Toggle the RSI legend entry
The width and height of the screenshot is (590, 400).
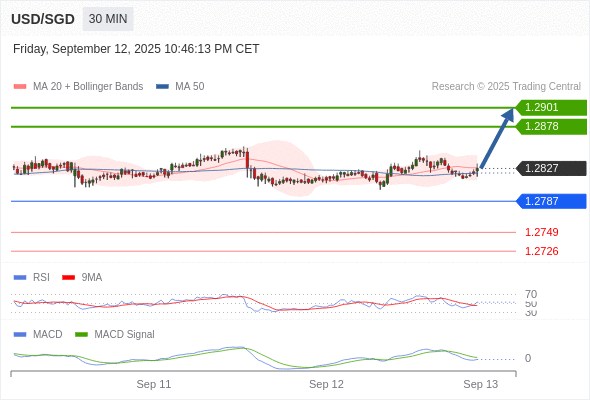[32, 277]
